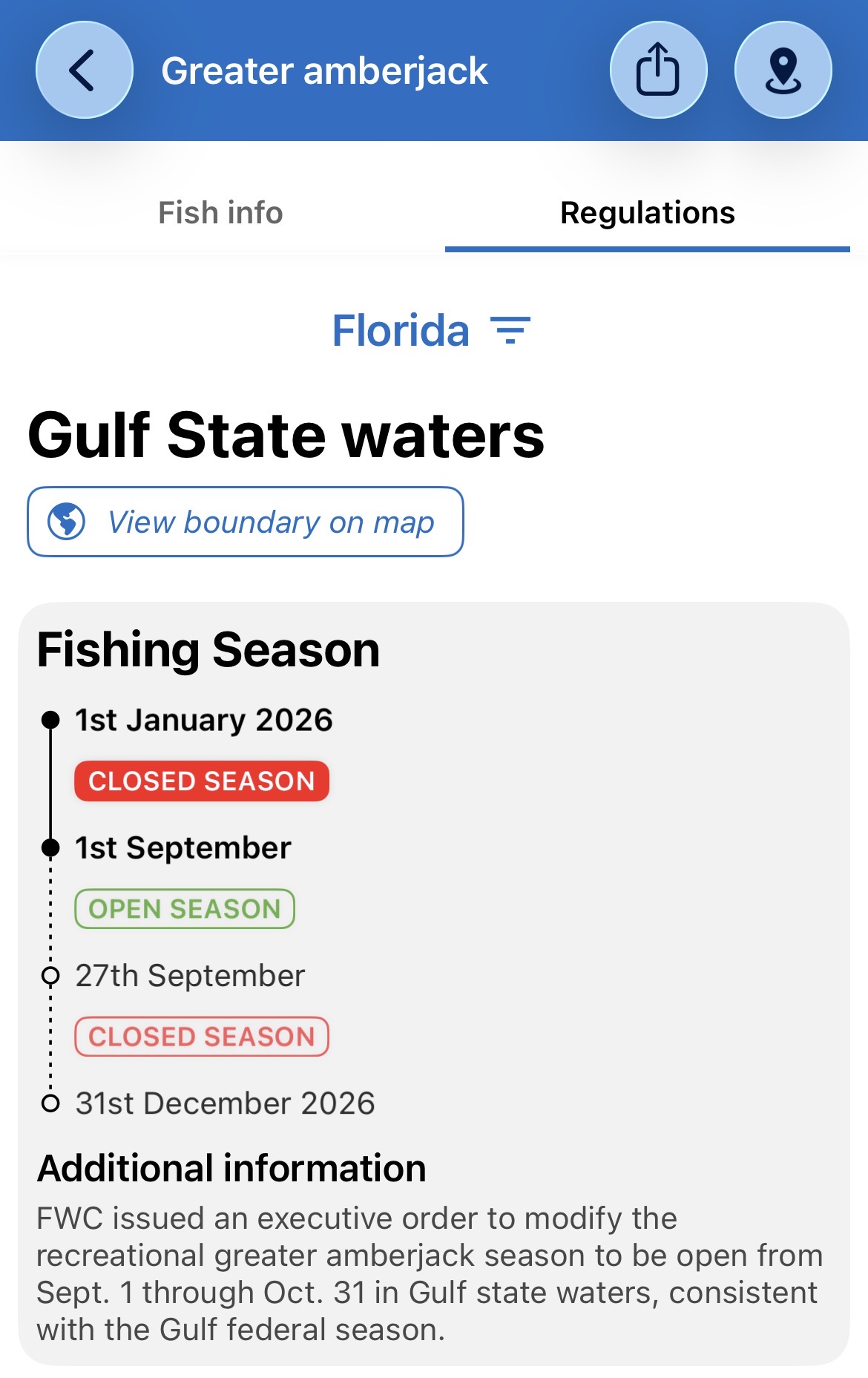The width and height of the screenshot is (868, 1378).
Task: Switch to the Fish info tab
Action: pos(220,213)
